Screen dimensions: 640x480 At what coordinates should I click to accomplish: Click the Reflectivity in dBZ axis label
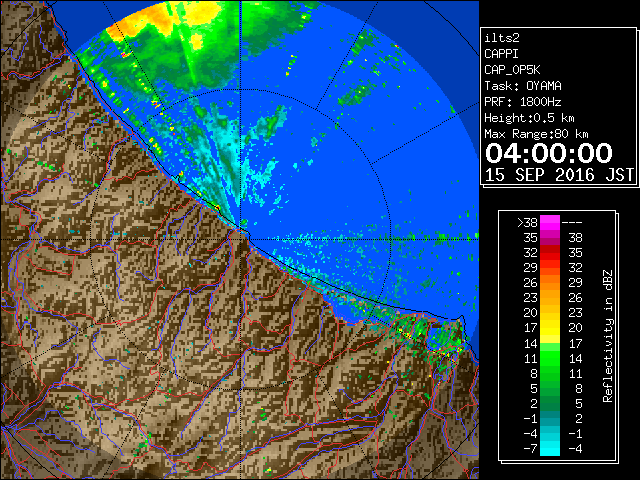(x=607, y=336)
